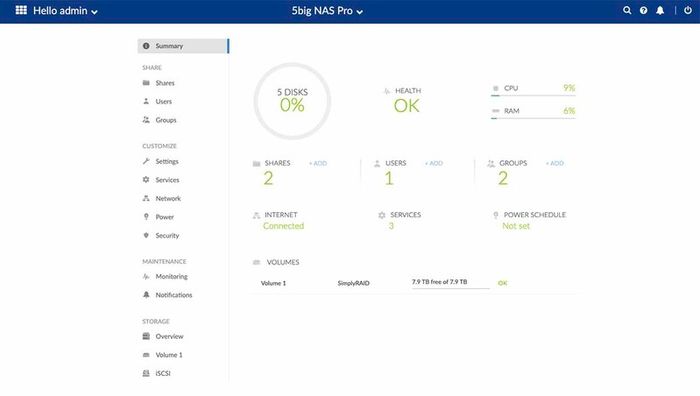Click the Security shield icon
This screenshot has height=396, width=700.
(x=146, y=235)
